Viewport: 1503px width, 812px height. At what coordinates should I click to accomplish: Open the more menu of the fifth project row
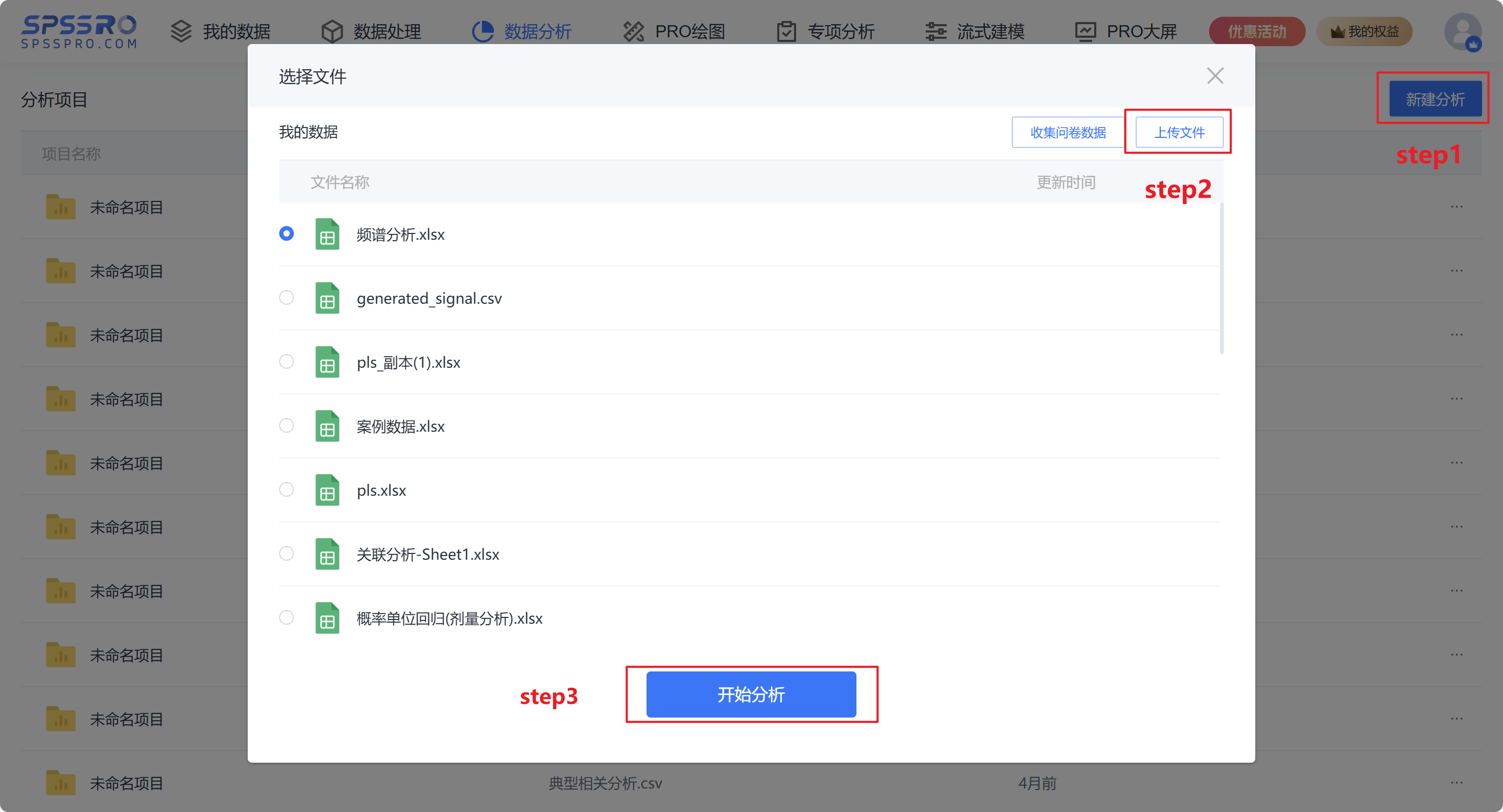coord(1456,463)
